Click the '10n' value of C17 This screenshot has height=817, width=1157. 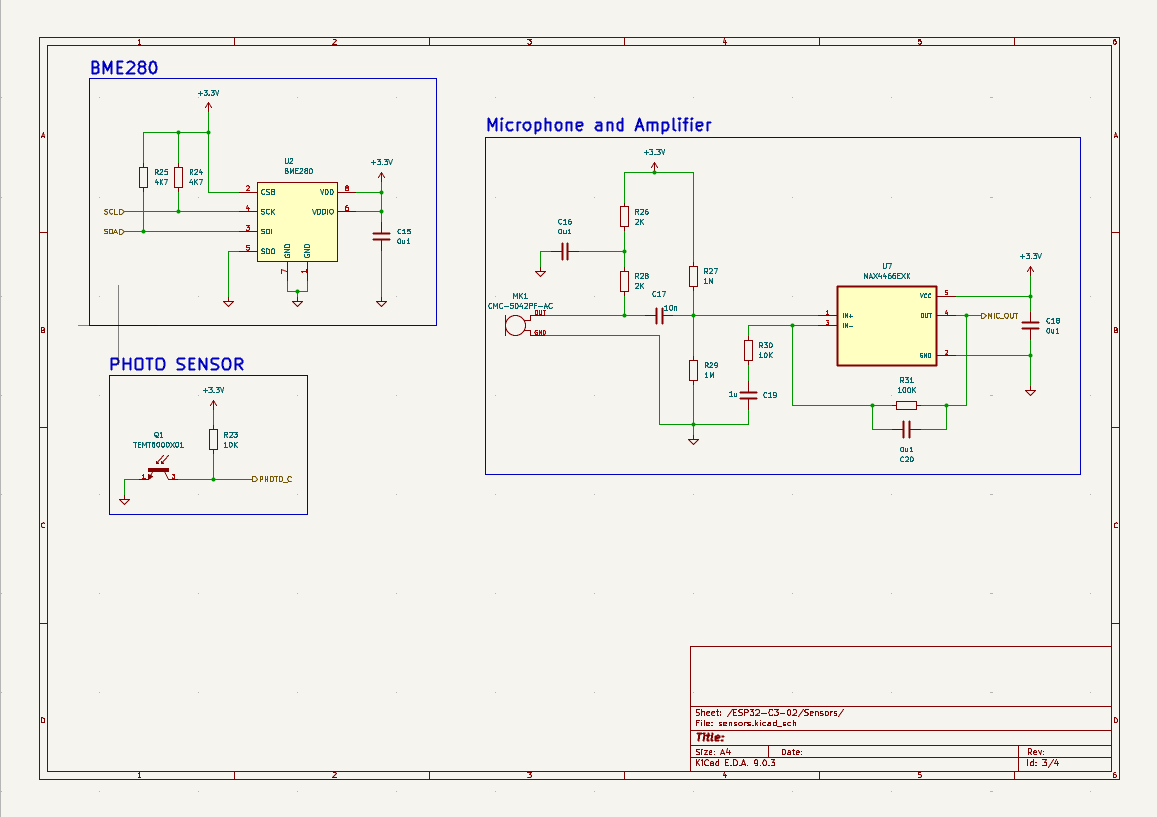point(671,308)
